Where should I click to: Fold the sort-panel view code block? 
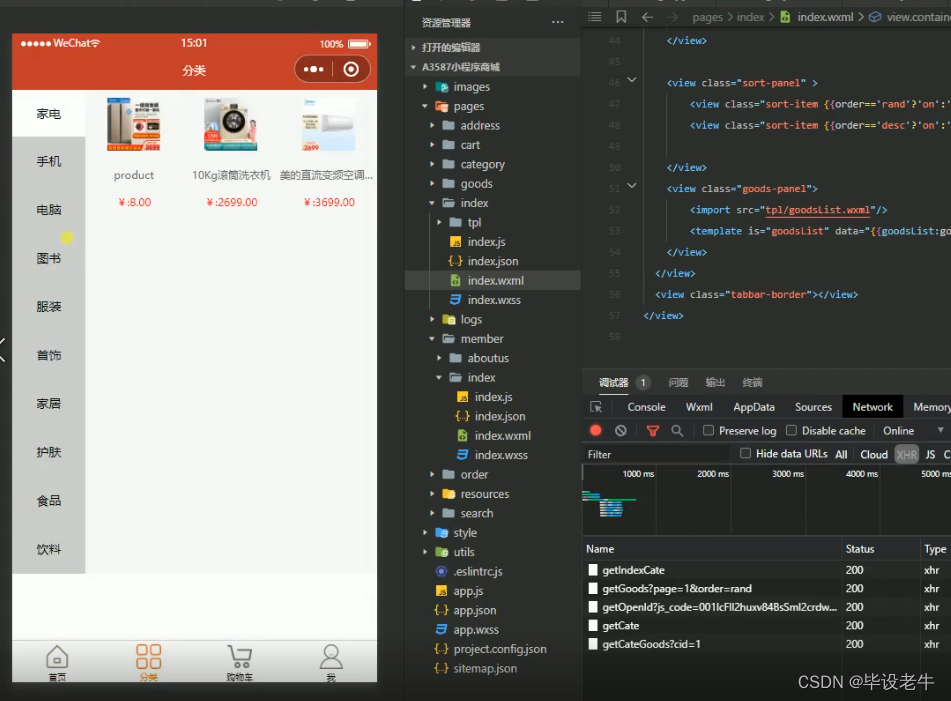(631, 80)
